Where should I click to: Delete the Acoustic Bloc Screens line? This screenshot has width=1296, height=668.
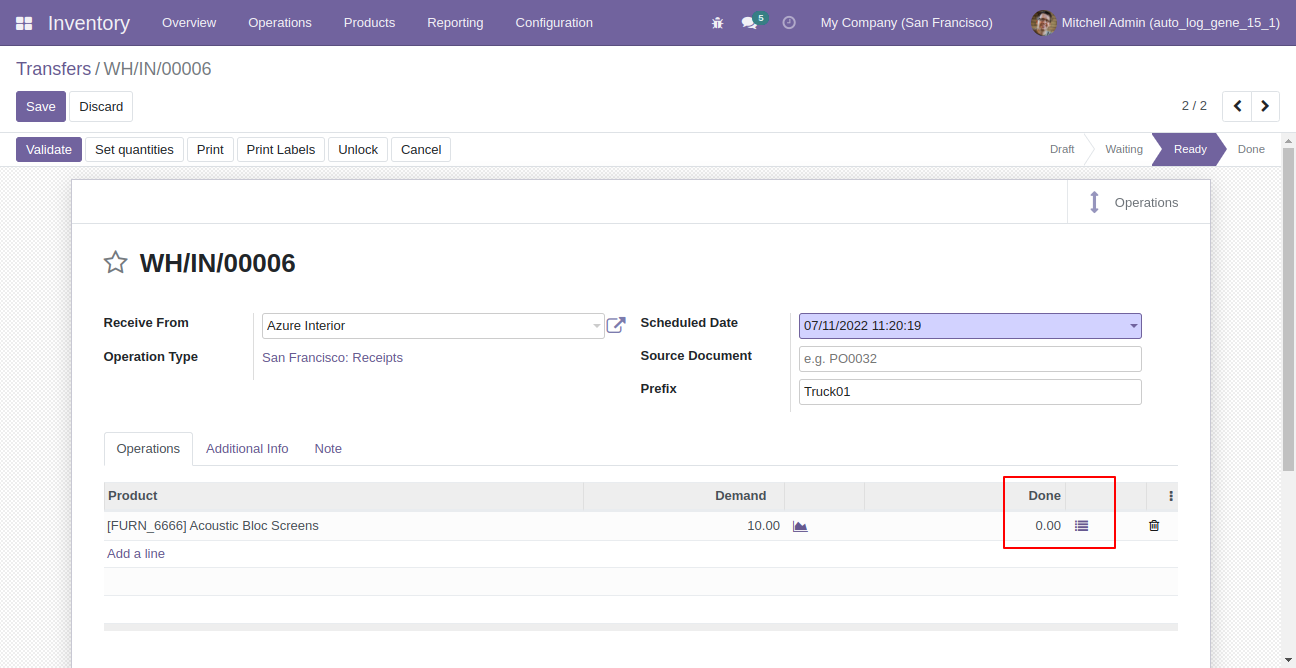[x=1154, y=526]
